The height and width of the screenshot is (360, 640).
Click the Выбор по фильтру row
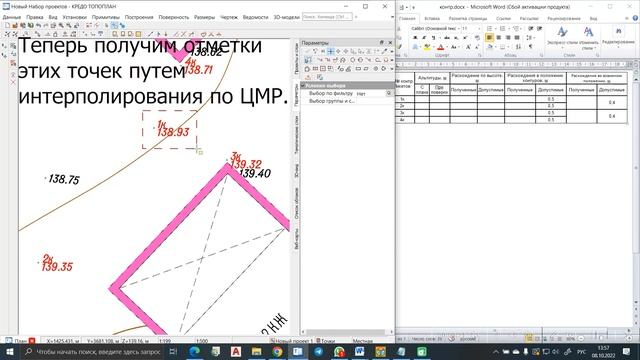[348, 93]
